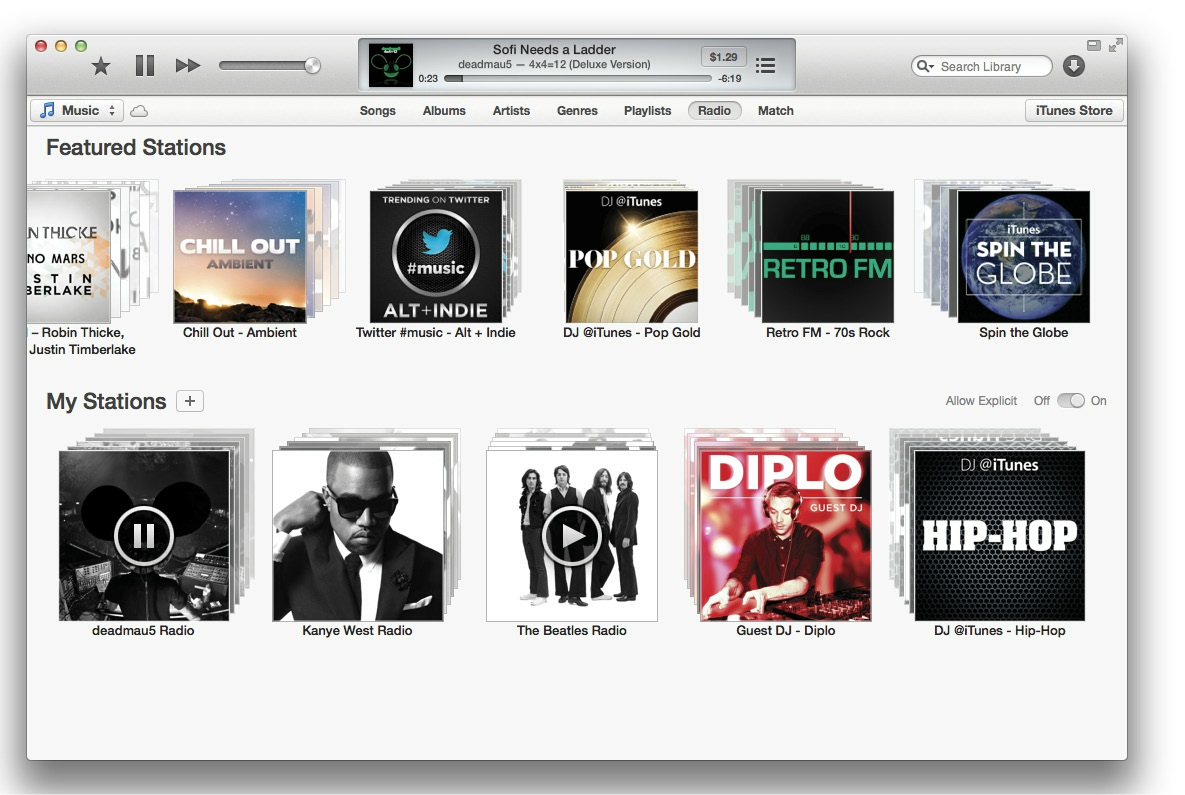
Task: Open the DJ @iTunes Hip-Hop cover
Action: (x=999, y=535)
